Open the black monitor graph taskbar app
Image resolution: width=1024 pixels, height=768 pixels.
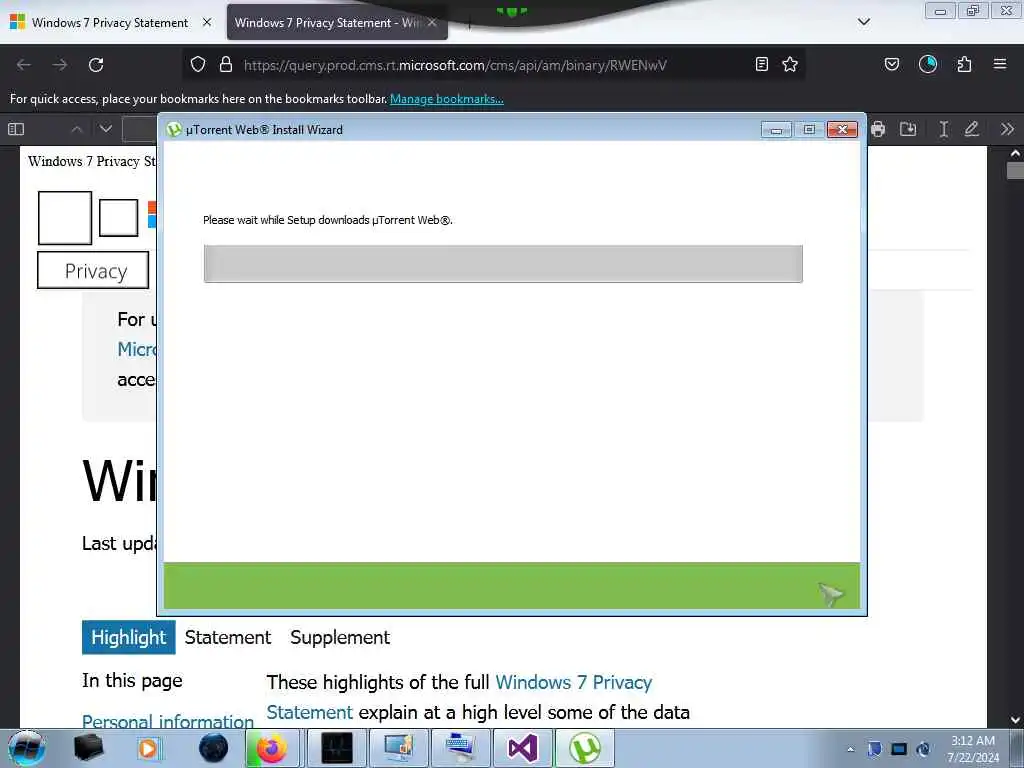337,748
